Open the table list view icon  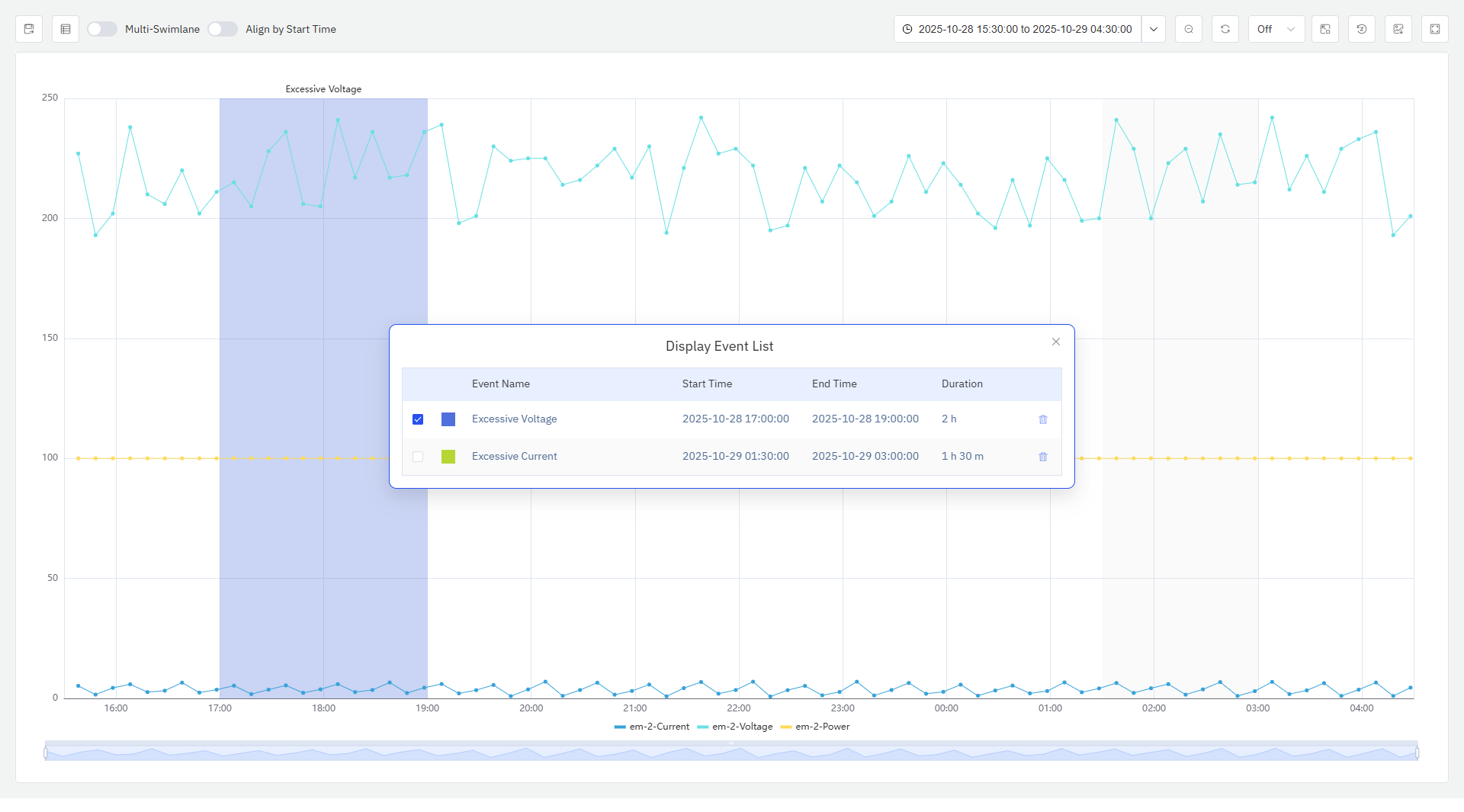66,29
